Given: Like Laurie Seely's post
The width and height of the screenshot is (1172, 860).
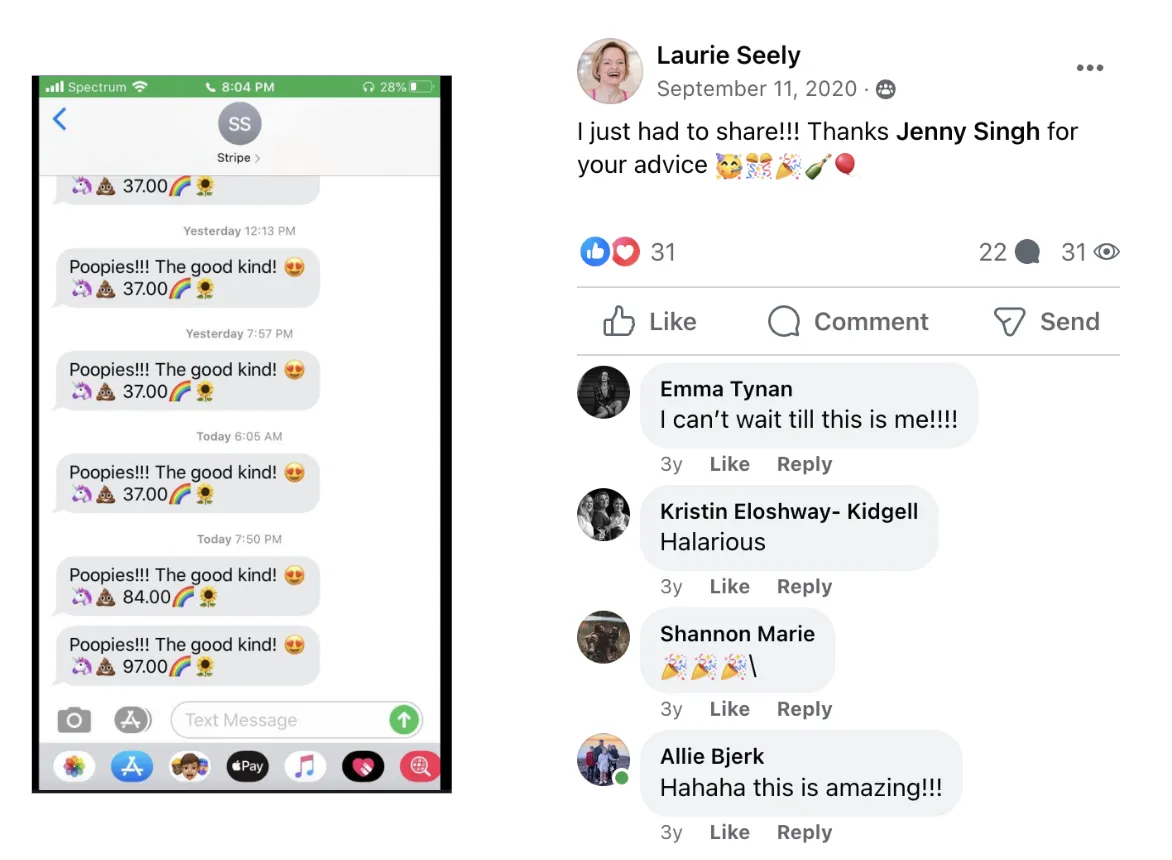Looking at the screenshot, I should click(x=650, y=321).
